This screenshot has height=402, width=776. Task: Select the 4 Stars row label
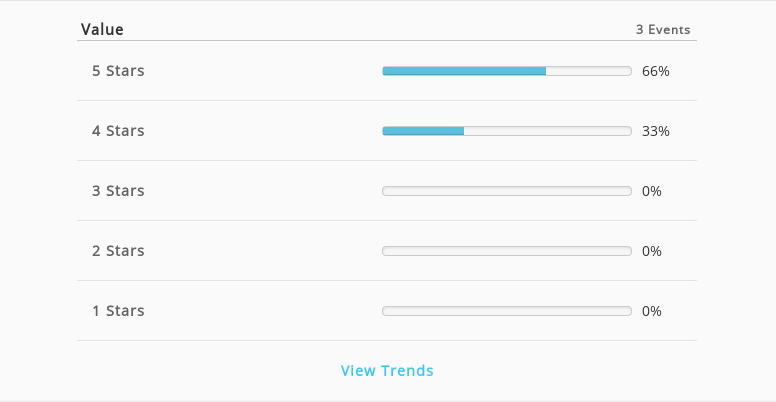point(118,131)
